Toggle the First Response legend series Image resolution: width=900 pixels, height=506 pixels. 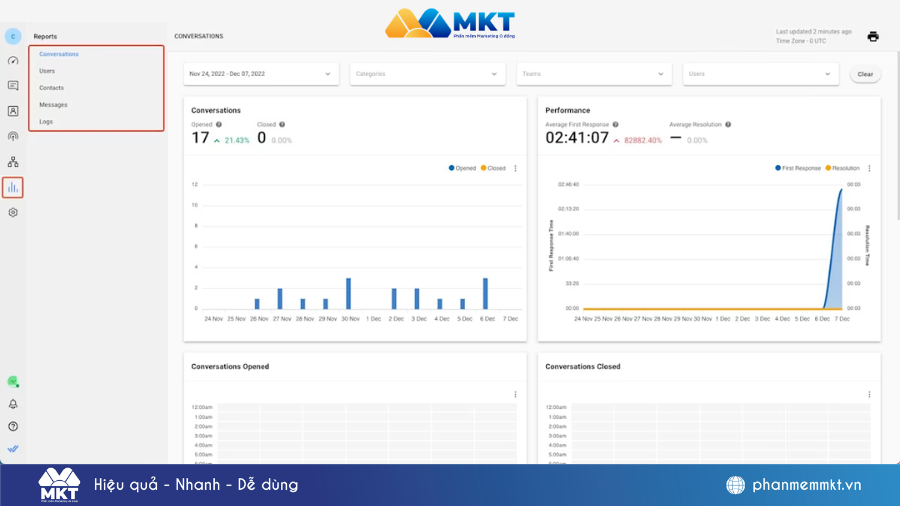point(798,168)
